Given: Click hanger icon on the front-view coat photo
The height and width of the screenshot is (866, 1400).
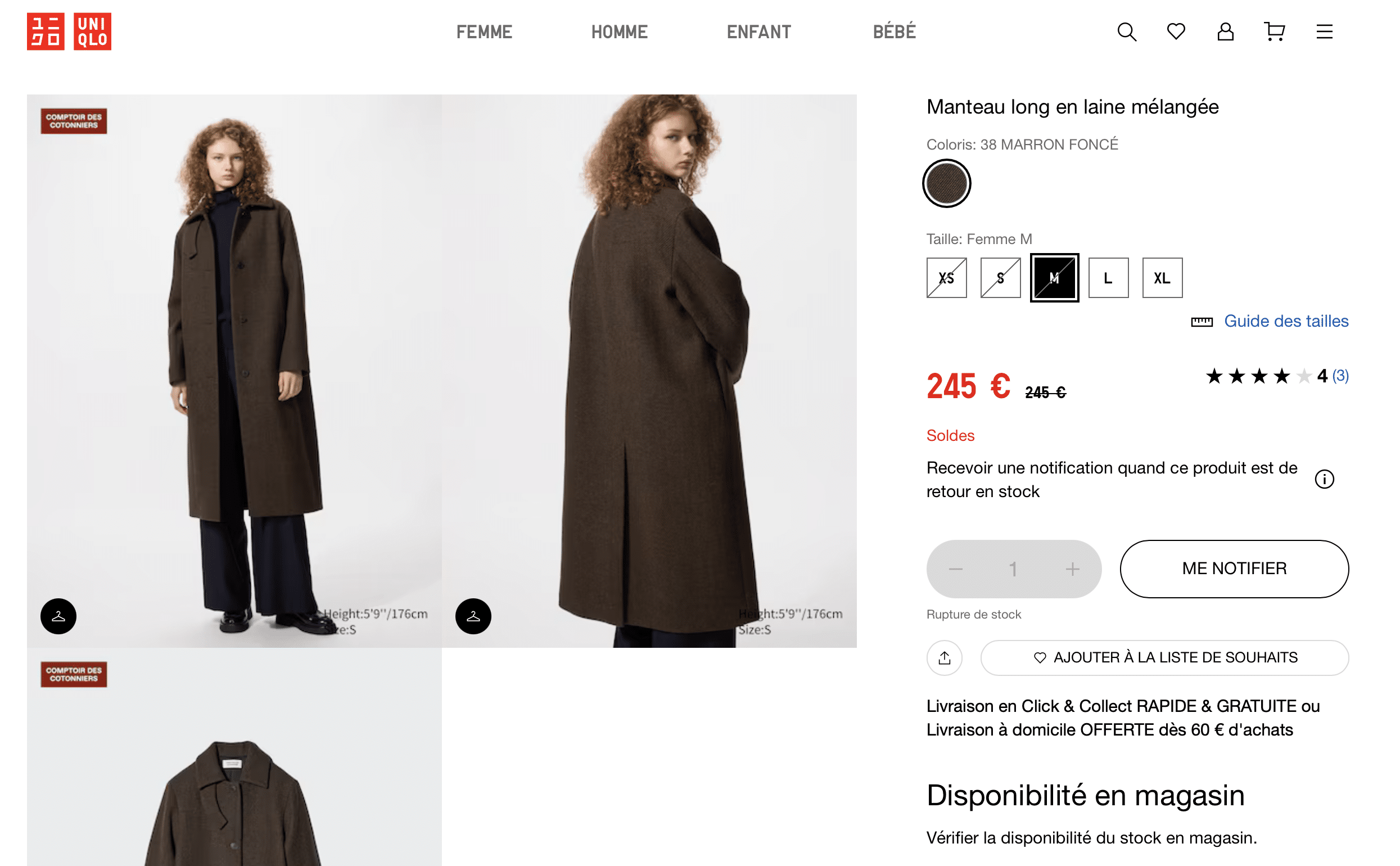Looking at the screenshot, I should (58, 616).
